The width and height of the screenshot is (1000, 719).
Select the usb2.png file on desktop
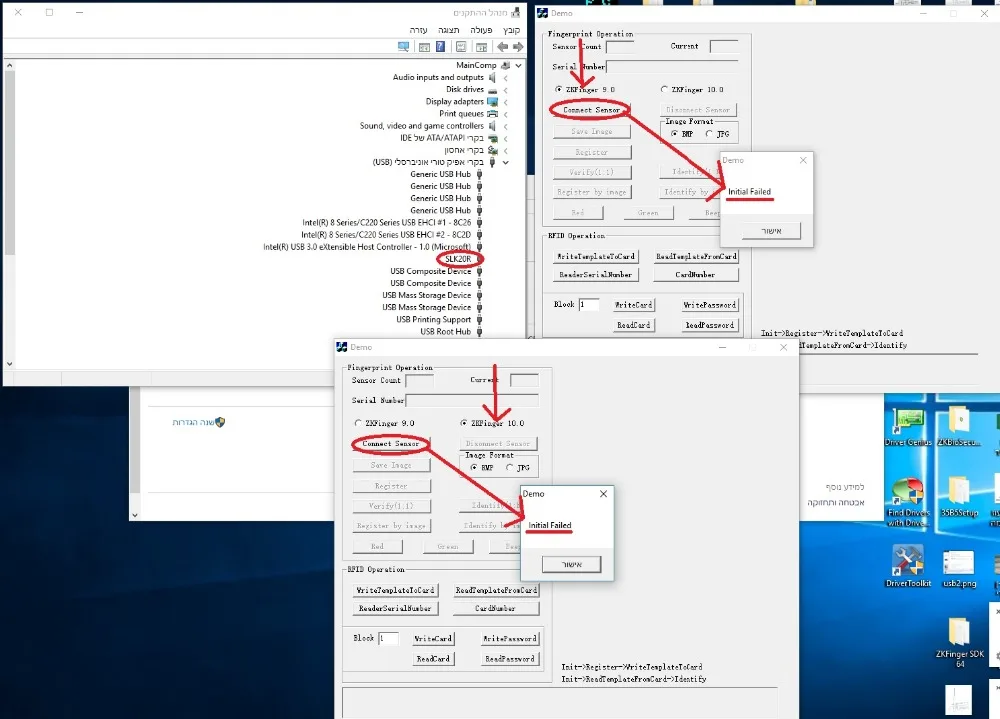[x=959, y=569]
